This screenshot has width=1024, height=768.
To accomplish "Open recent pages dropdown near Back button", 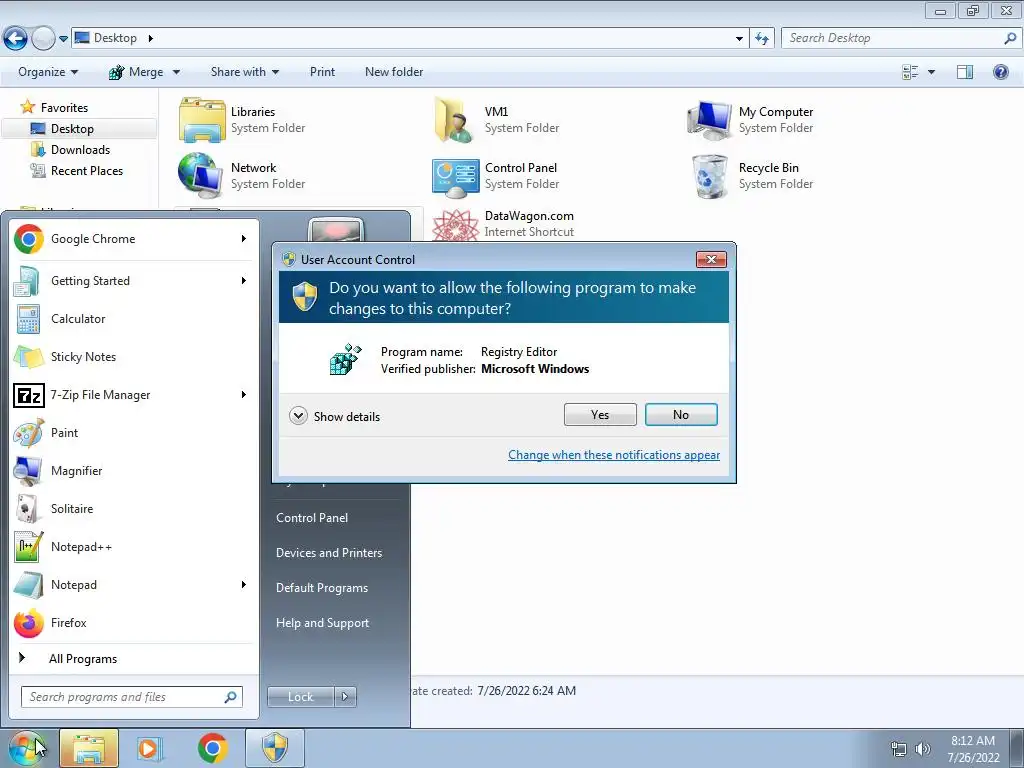I will click(63, 39).
